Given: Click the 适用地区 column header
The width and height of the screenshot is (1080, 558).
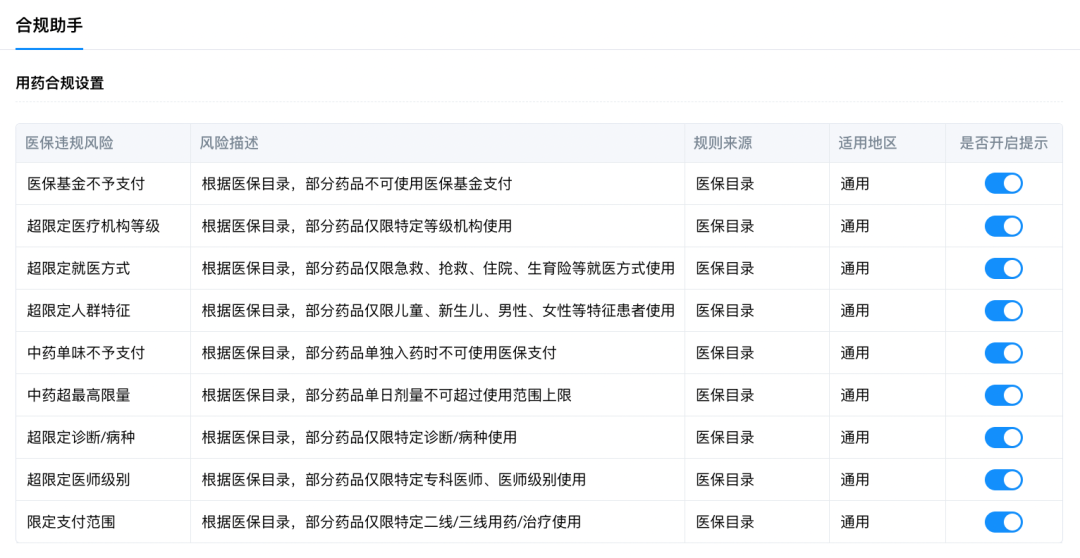Looking at the screenshot, I should (867, 143).
